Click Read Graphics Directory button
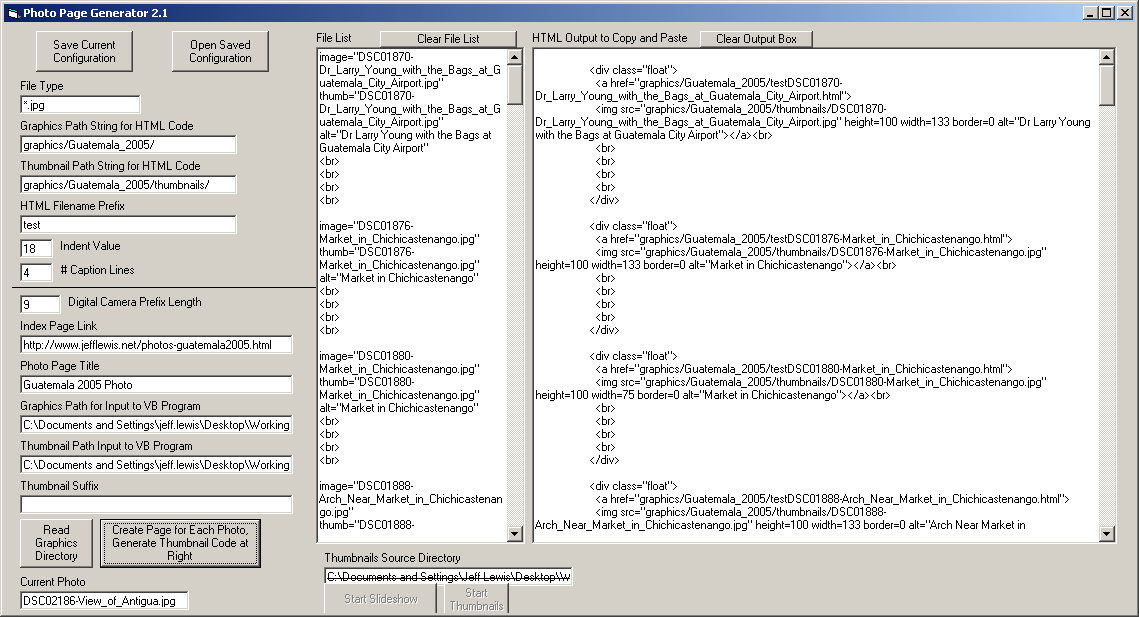This screenshot has width=1139, height=617. click(56, 543)
